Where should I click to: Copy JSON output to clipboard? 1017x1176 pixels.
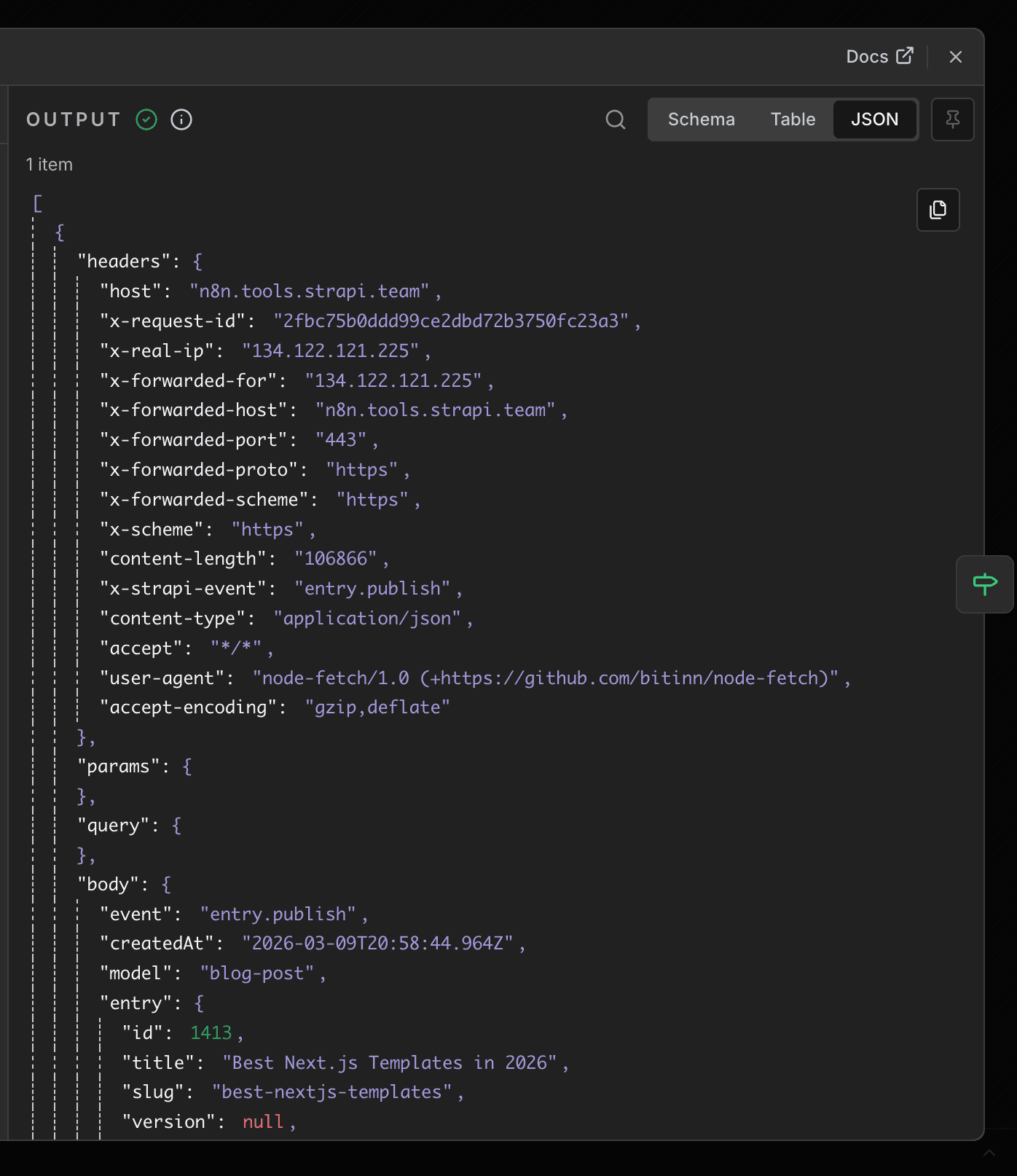[938, 210]
